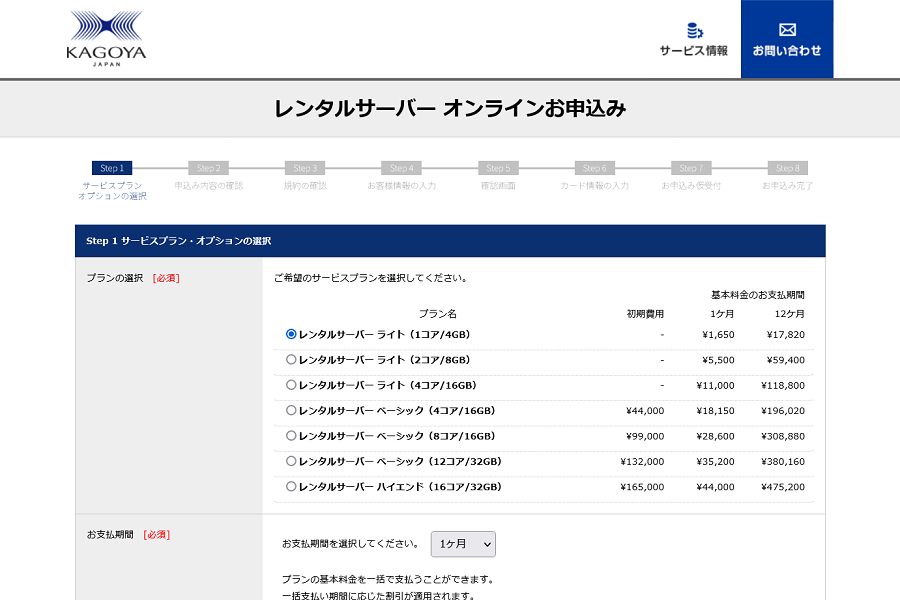Image resolution: width=900 pixels, height=600 pixels.
Task: Click the KAGOYA Japan logo
Action: coord(106,39)
